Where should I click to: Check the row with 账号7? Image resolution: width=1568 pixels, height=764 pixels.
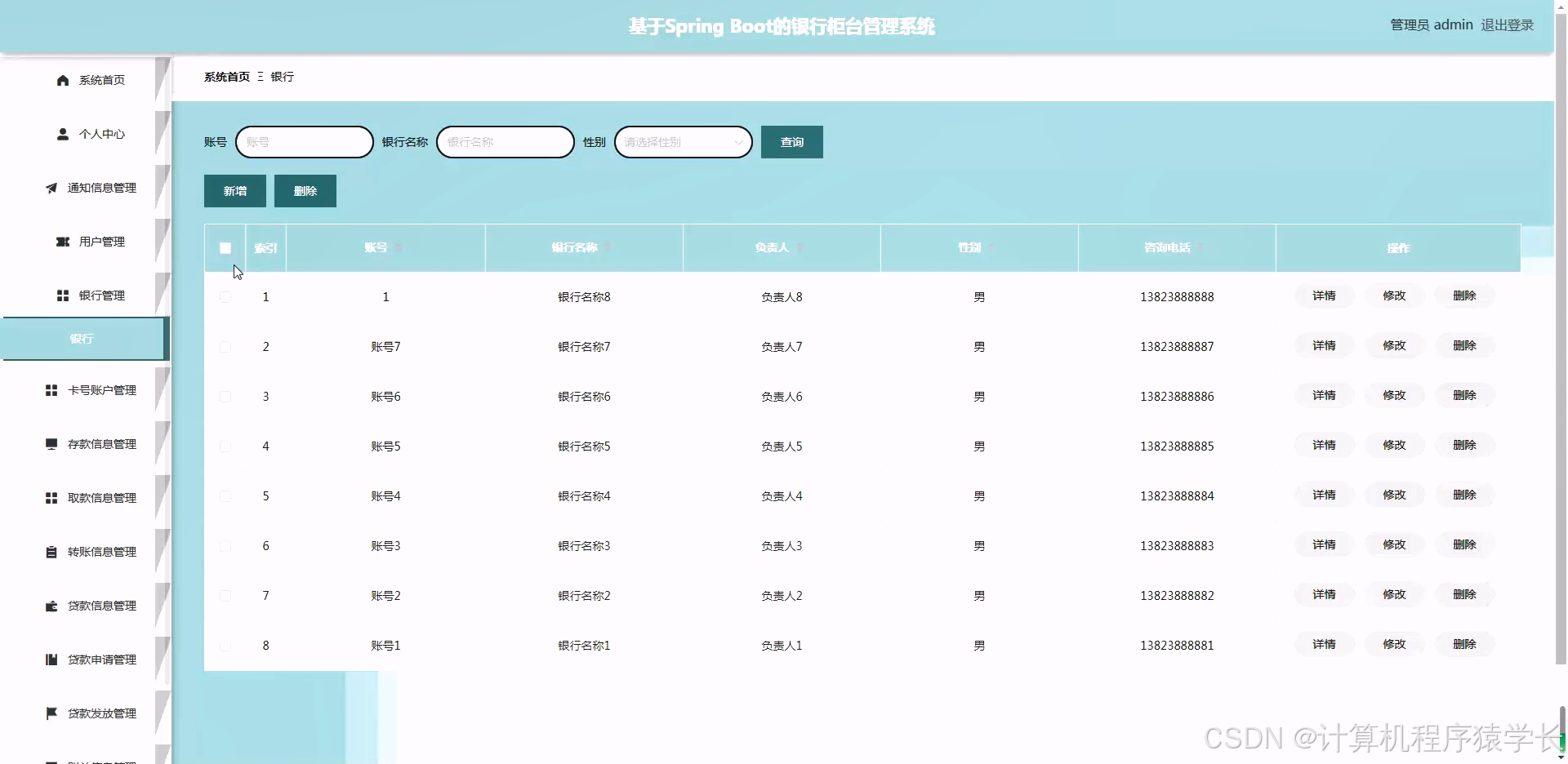tap(225, 347)
